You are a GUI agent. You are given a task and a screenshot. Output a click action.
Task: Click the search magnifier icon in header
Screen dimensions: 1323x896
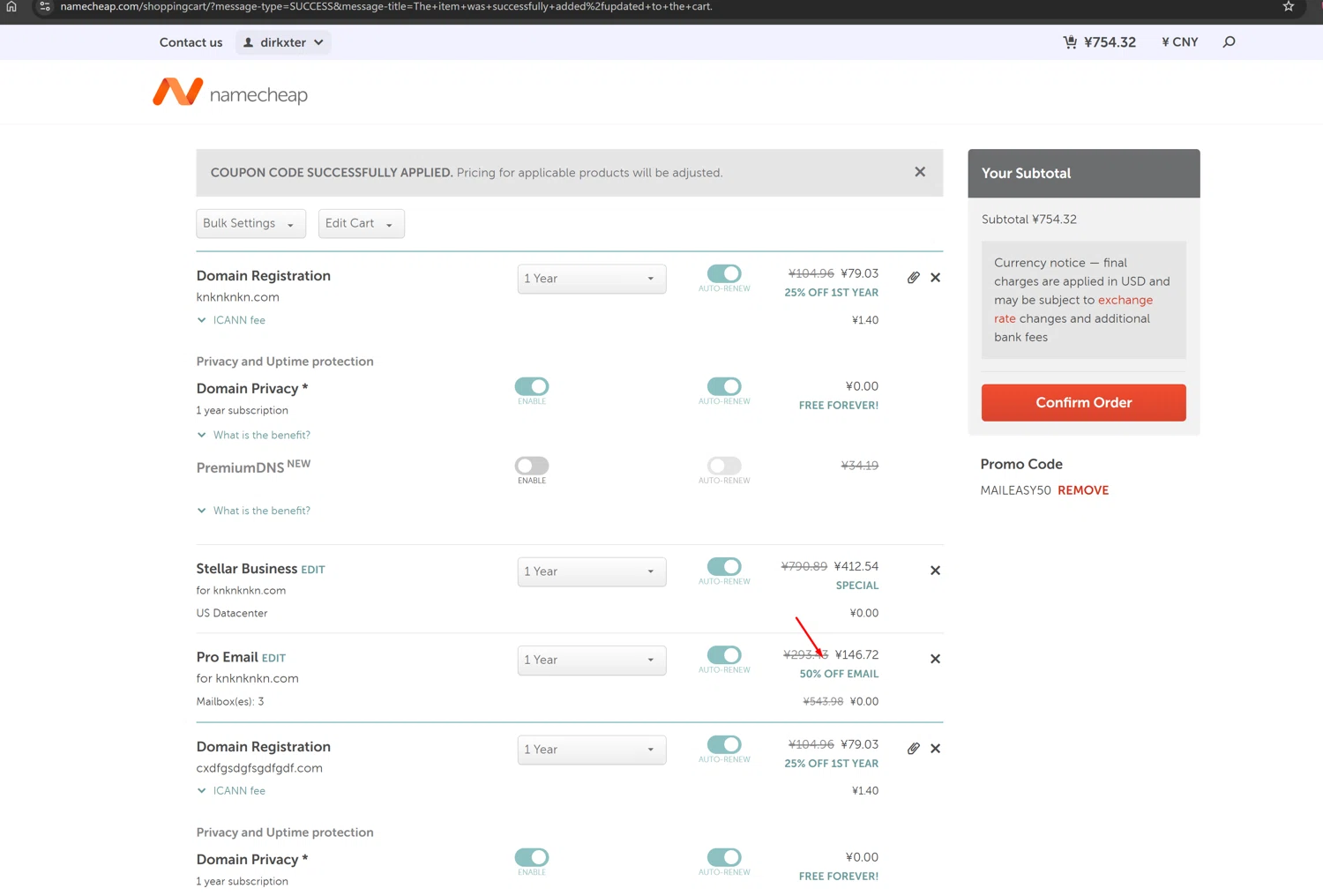(x=1229, y=42)
